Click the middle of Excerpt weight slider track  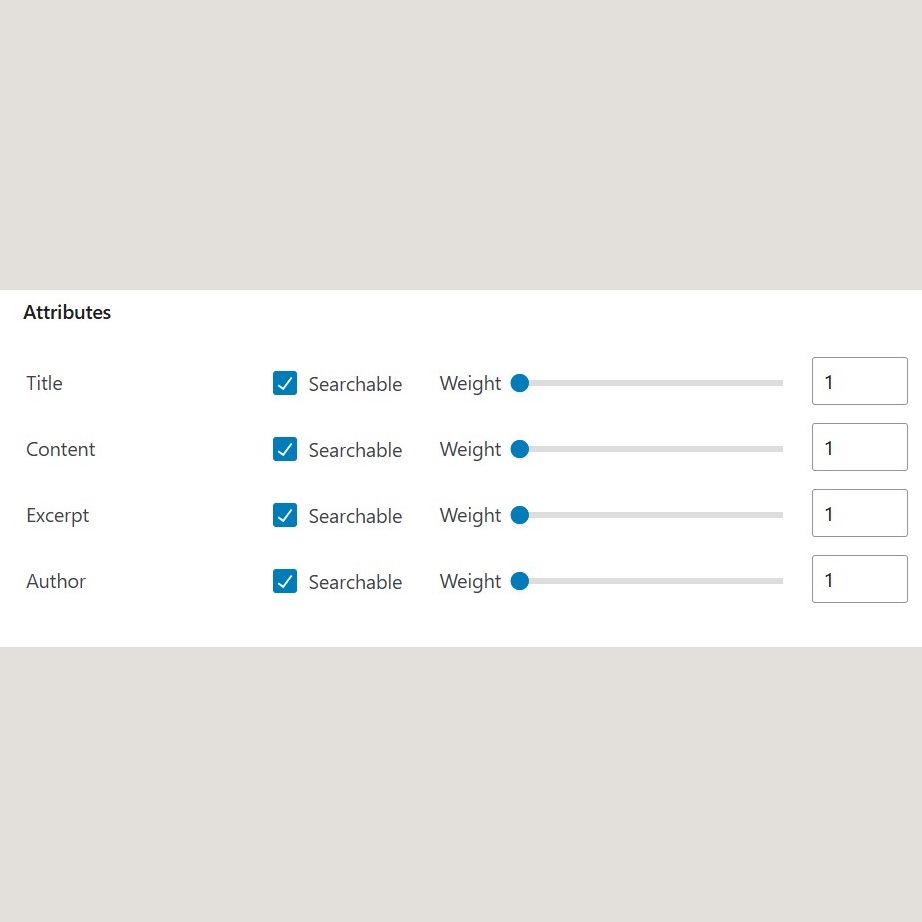click(651, 515)
